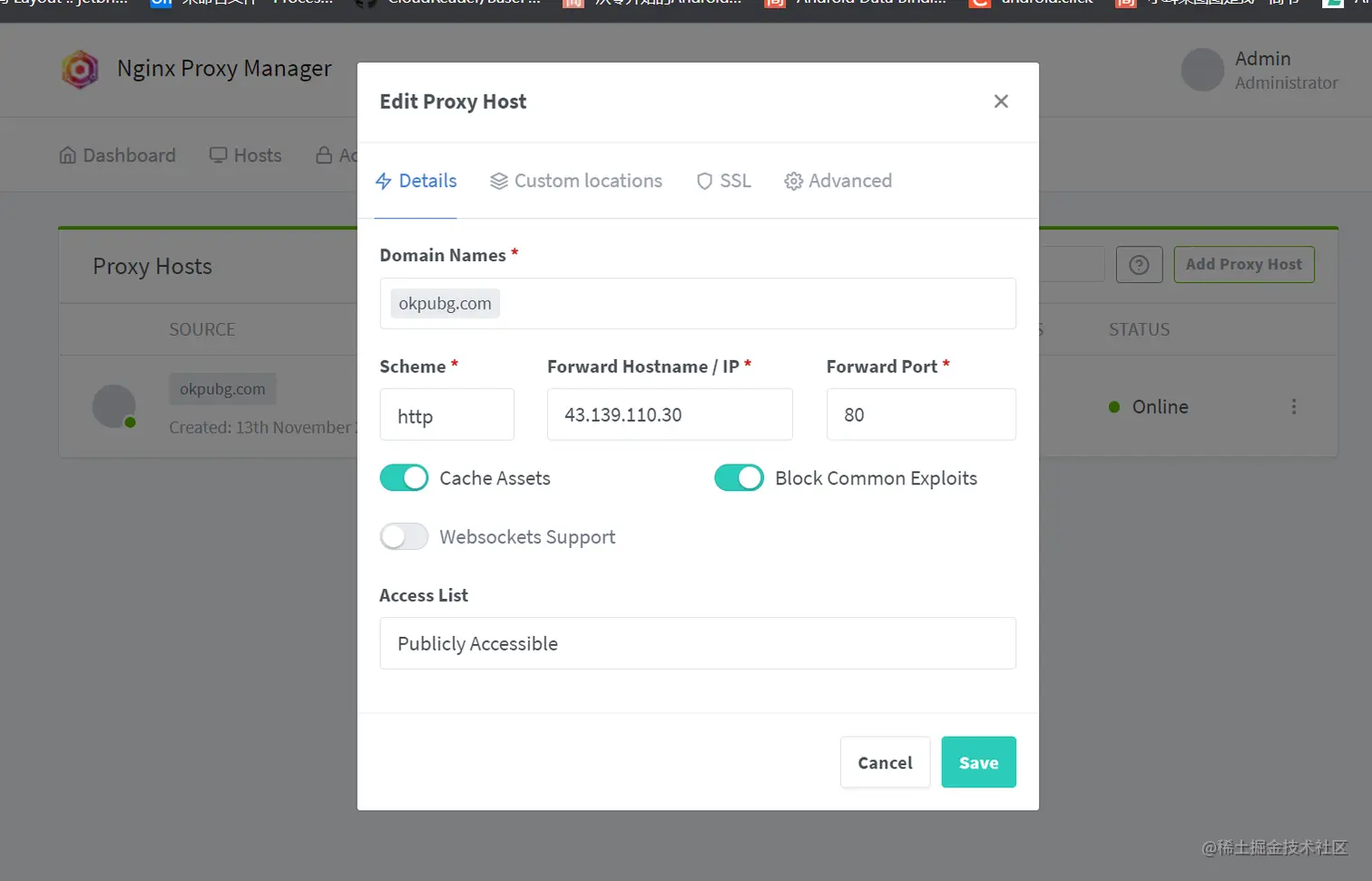This screenshot has height=881, width=1372.
Task: Enable Websockets Support toggle
Action: point(404,537)
